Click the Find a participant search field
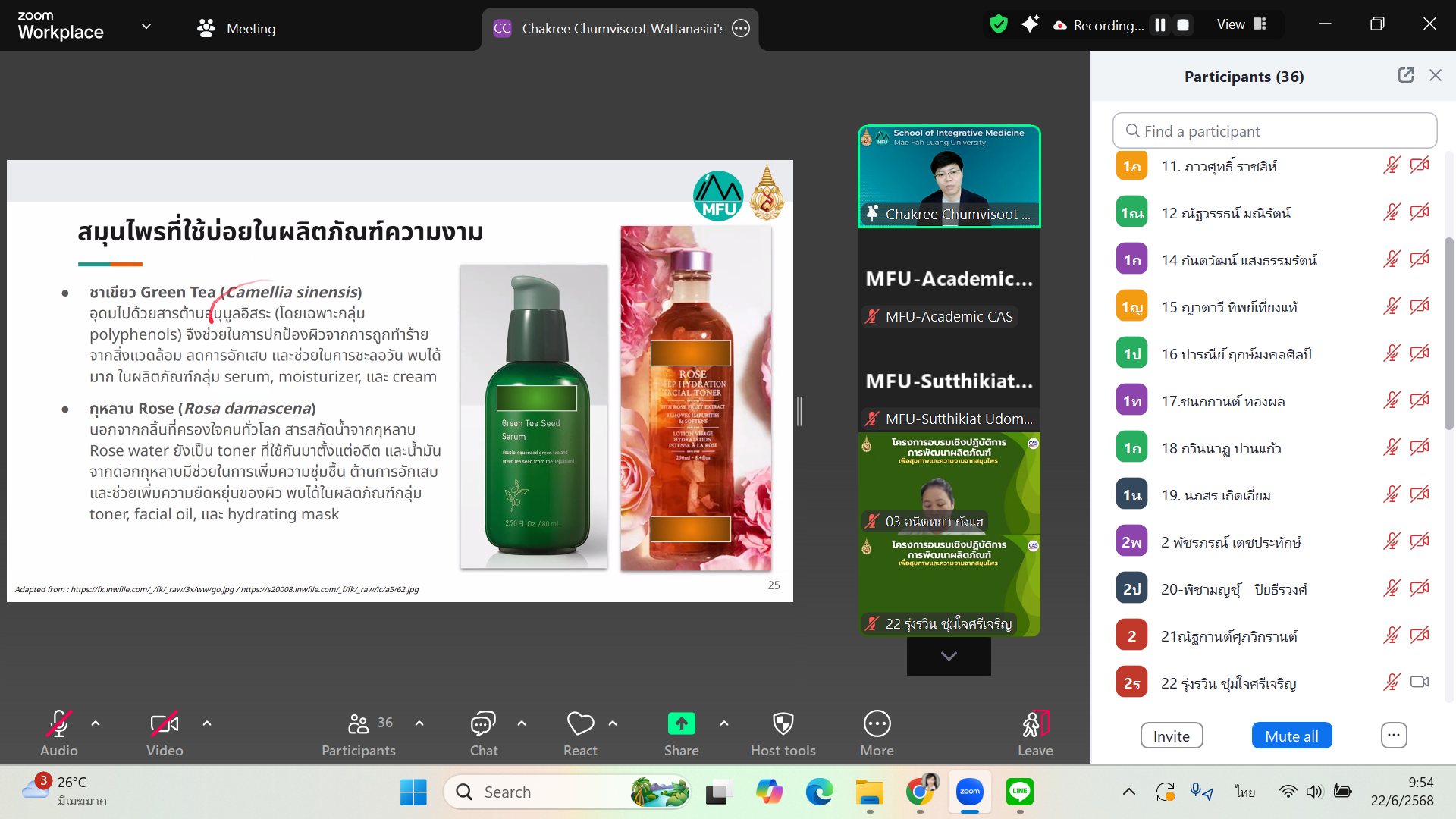Image resolution: width=1456 pixels, height=819 pixels. pos(1274,130)
